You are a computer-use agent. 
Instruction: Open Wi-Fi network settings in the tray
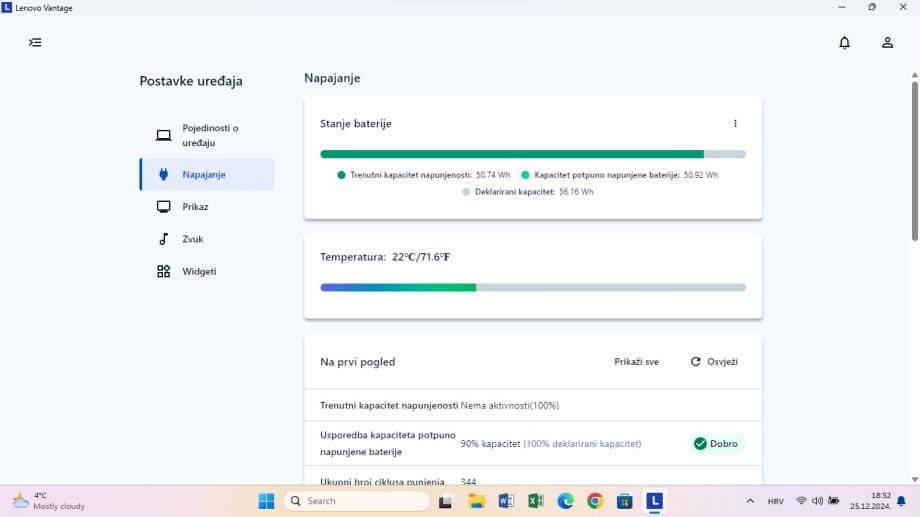801,501
